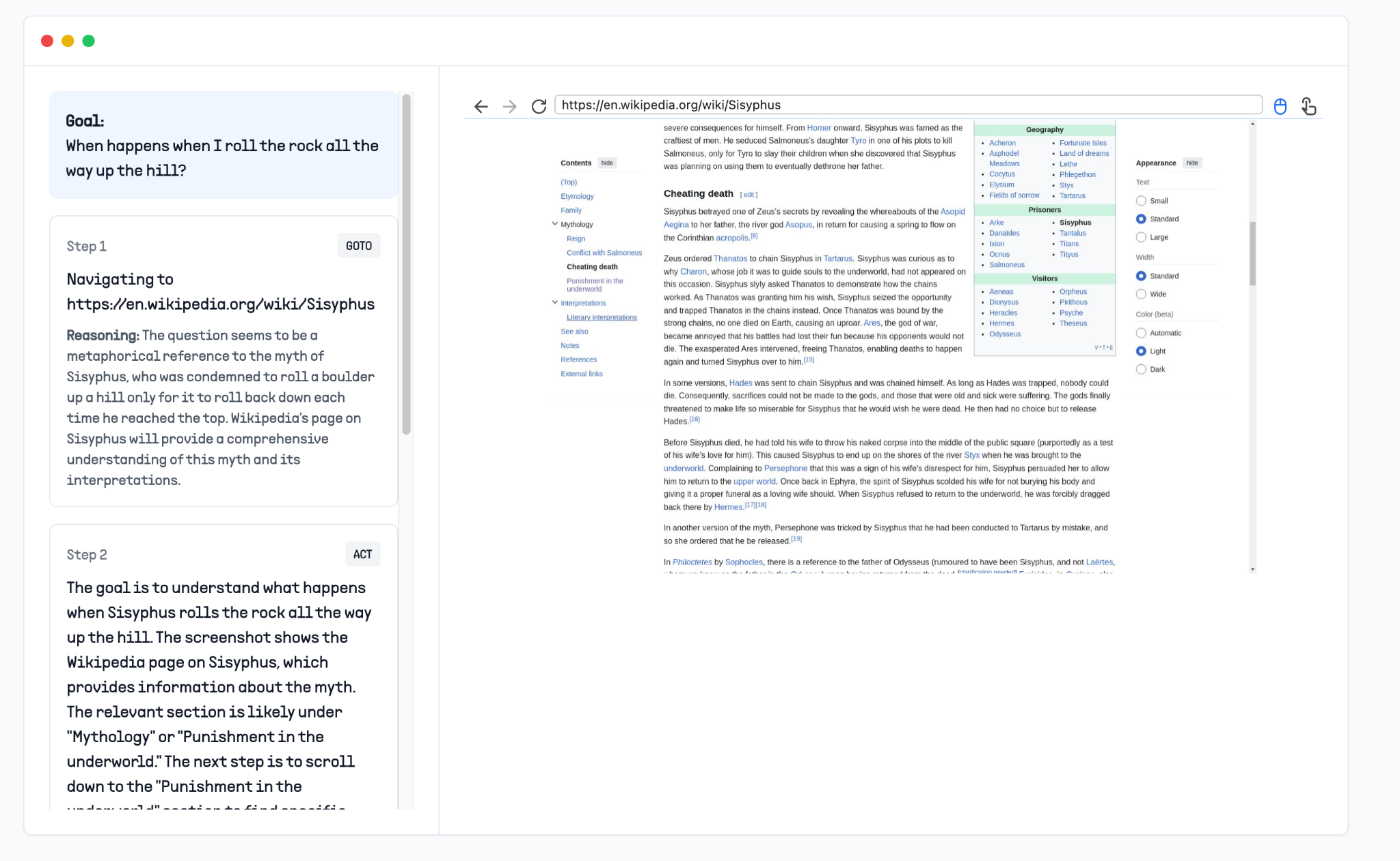1400x861 pixels.
Task: Click the Goal question card
Action: coord(224,145)
